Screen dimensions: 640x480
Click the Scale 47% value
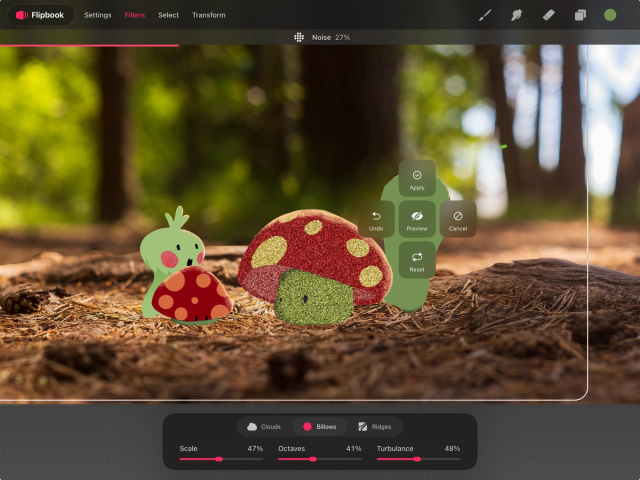click(255, 448)
